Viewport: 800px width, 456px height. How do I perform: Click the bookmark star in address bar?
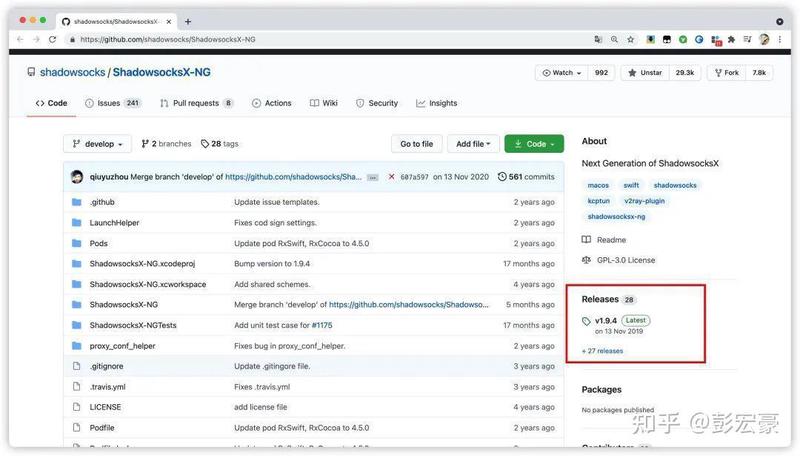coord(631,39)
